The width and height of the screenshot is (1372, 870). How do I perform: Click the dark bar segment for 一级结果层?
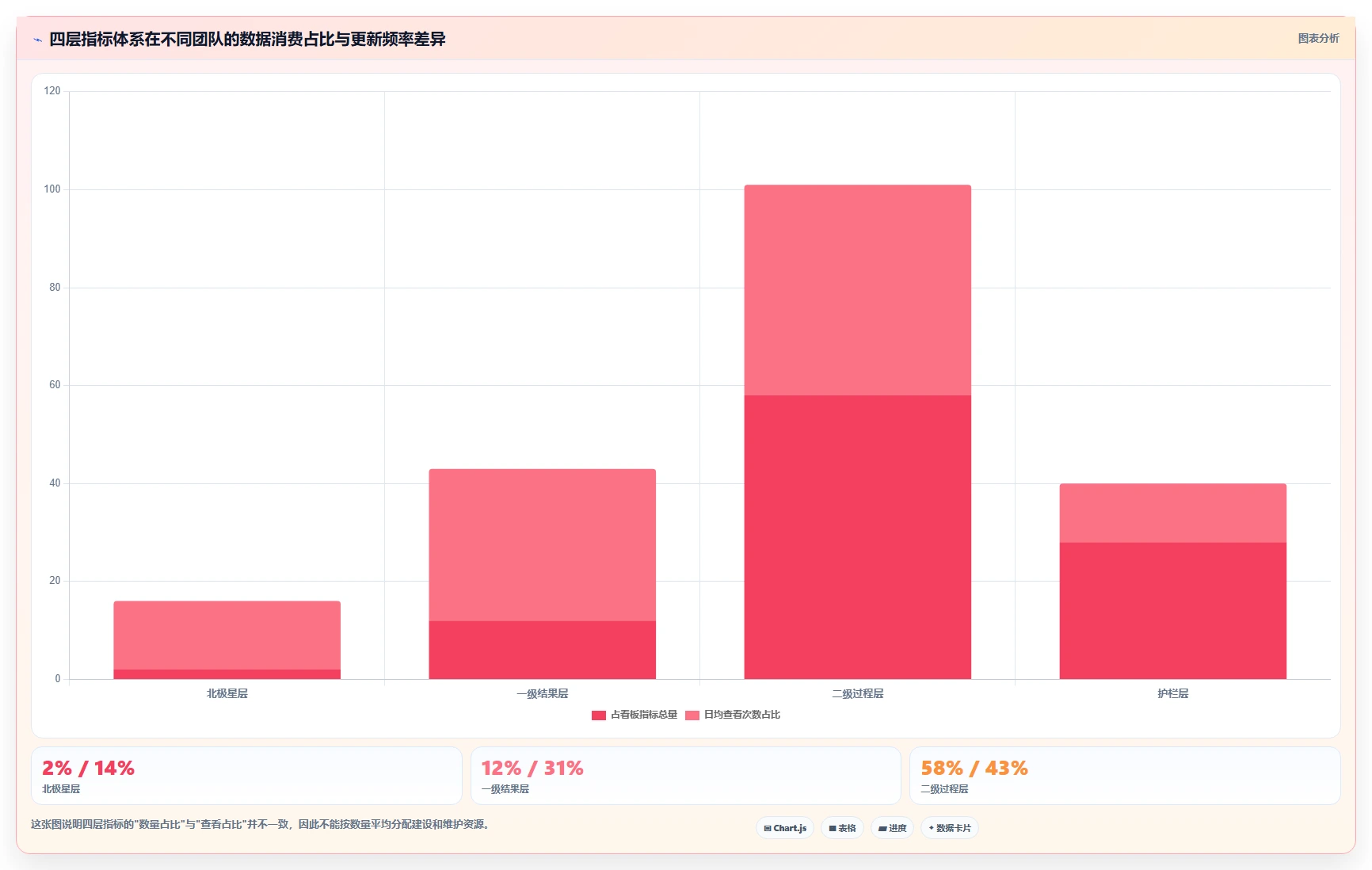(543, 650)
